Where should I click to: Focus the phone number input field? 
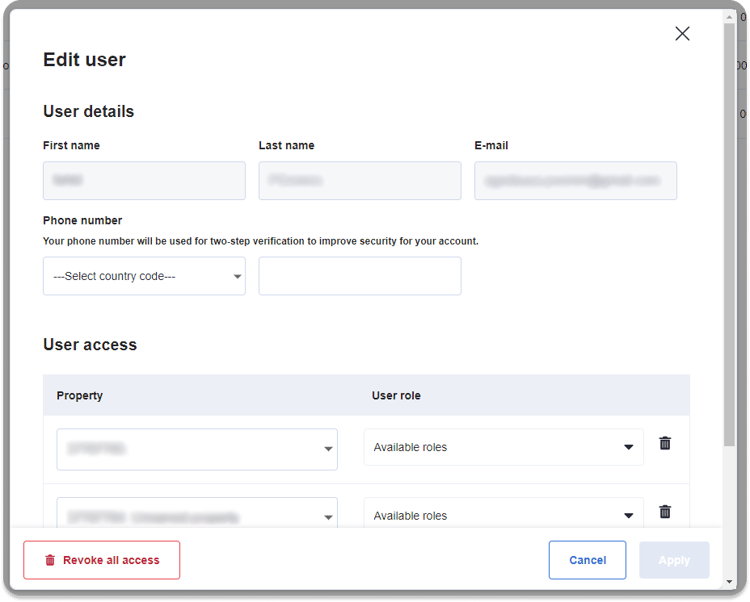(360, 276)
